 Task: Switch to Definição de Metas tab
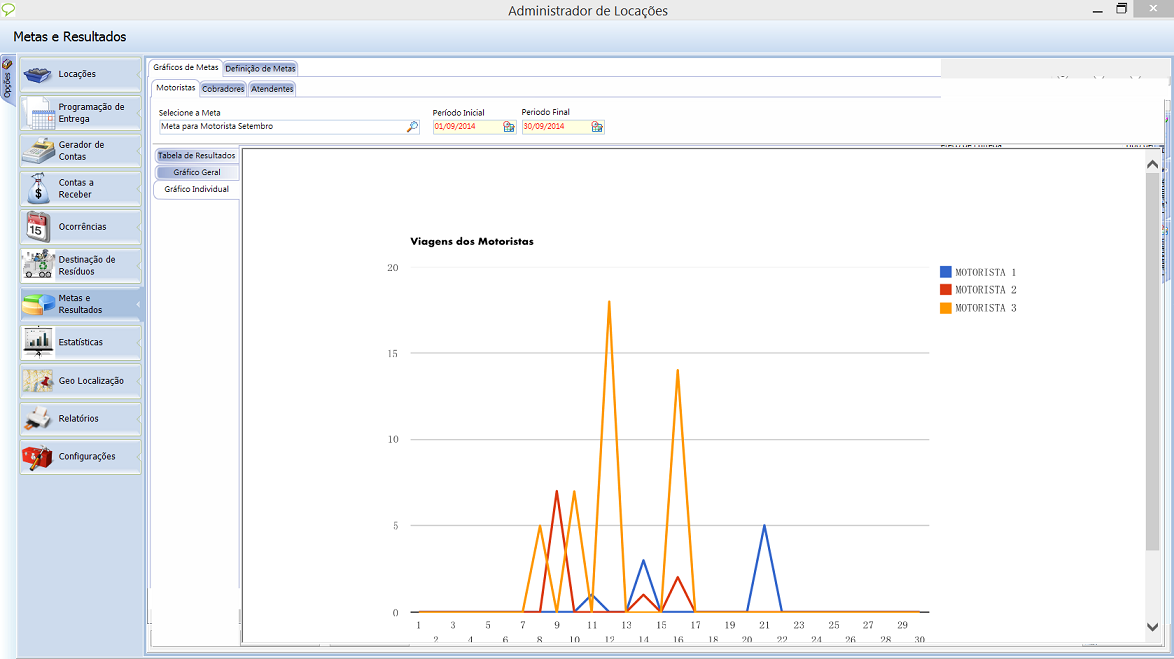tap(260, 68)
